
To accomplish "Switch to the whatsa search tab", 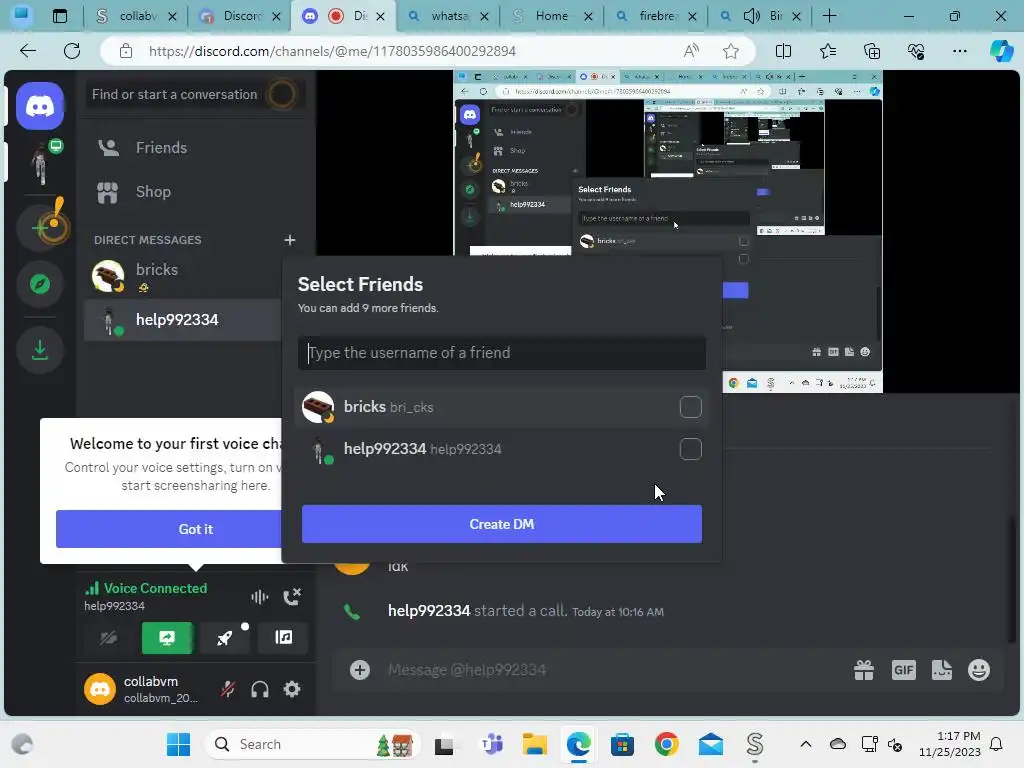I will [x=448, y=16].
